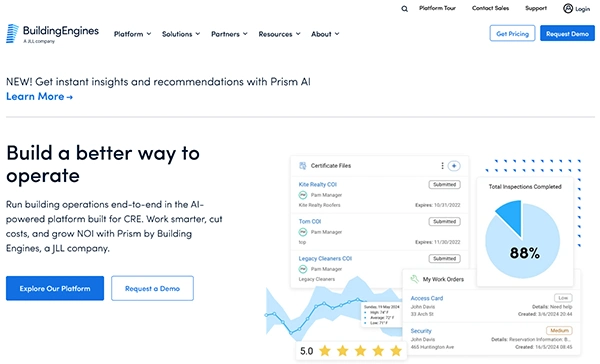Viewport: 600px width, 364px height.
Task: Click the 5.0 rating value
Action: (x=307, y=351)
